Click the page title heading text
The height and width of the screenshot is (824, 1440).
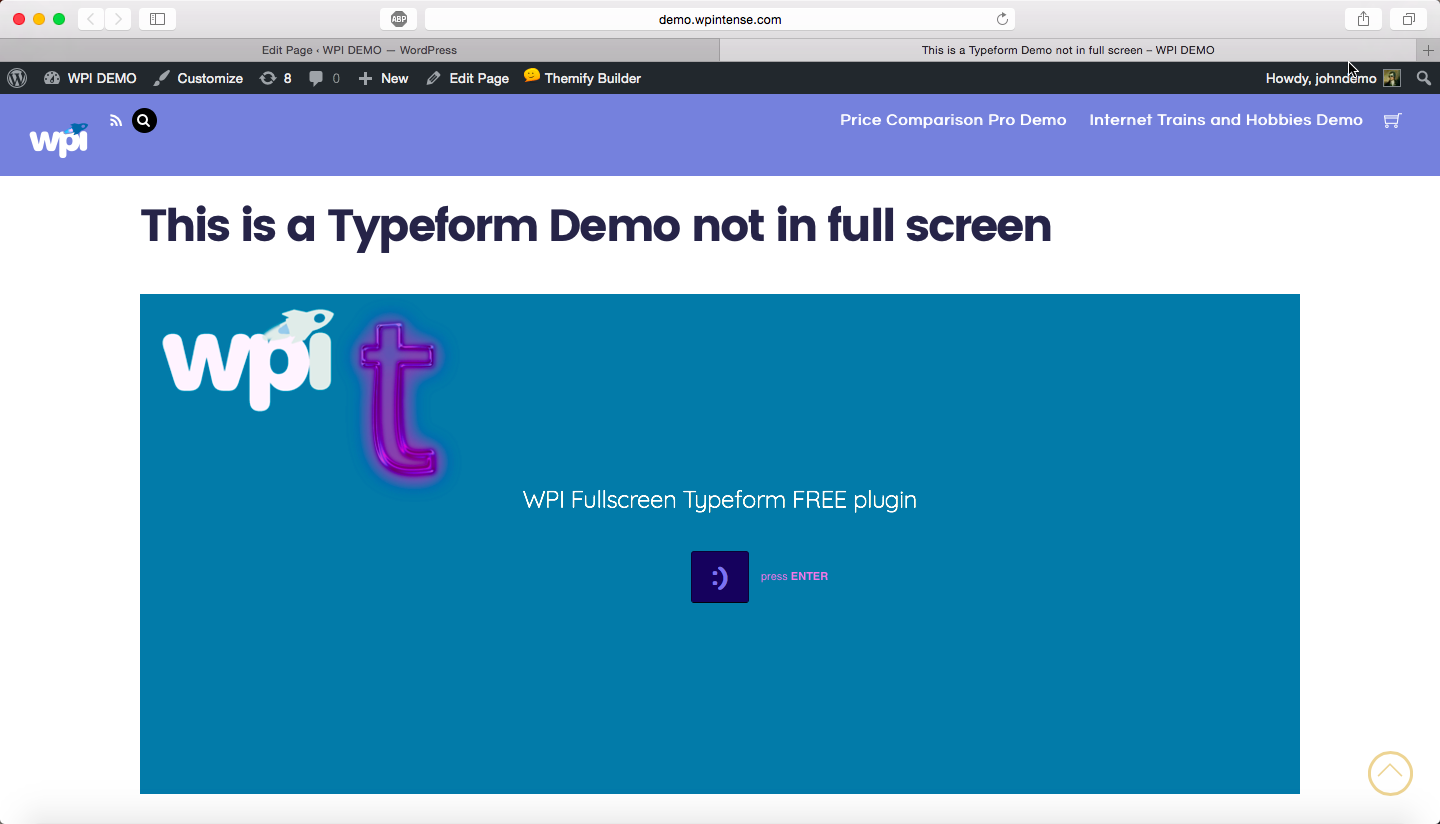[596, 226]
